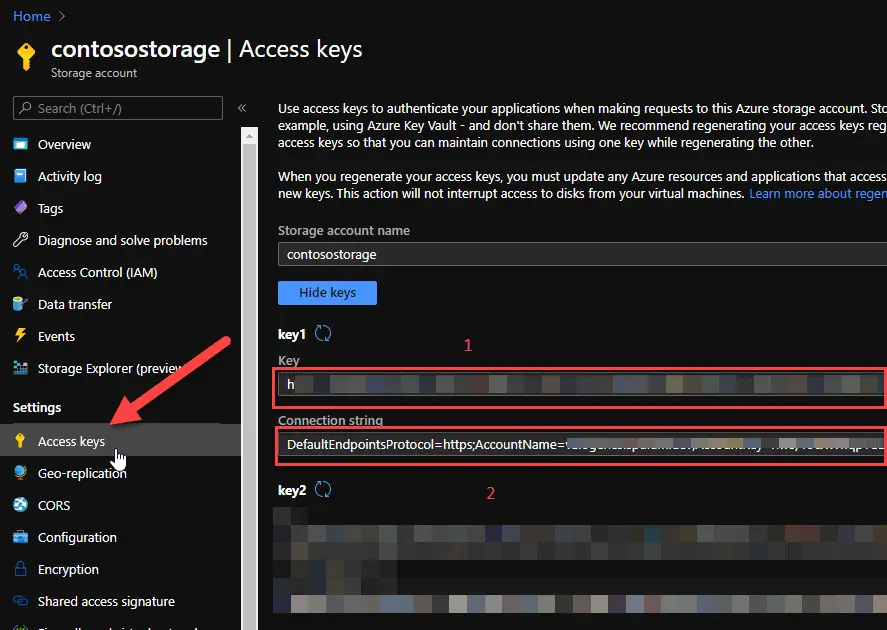This screenshot has height=630, width=887.
Task: Select the Tags icon in sidebar
Action: [20, 208]
